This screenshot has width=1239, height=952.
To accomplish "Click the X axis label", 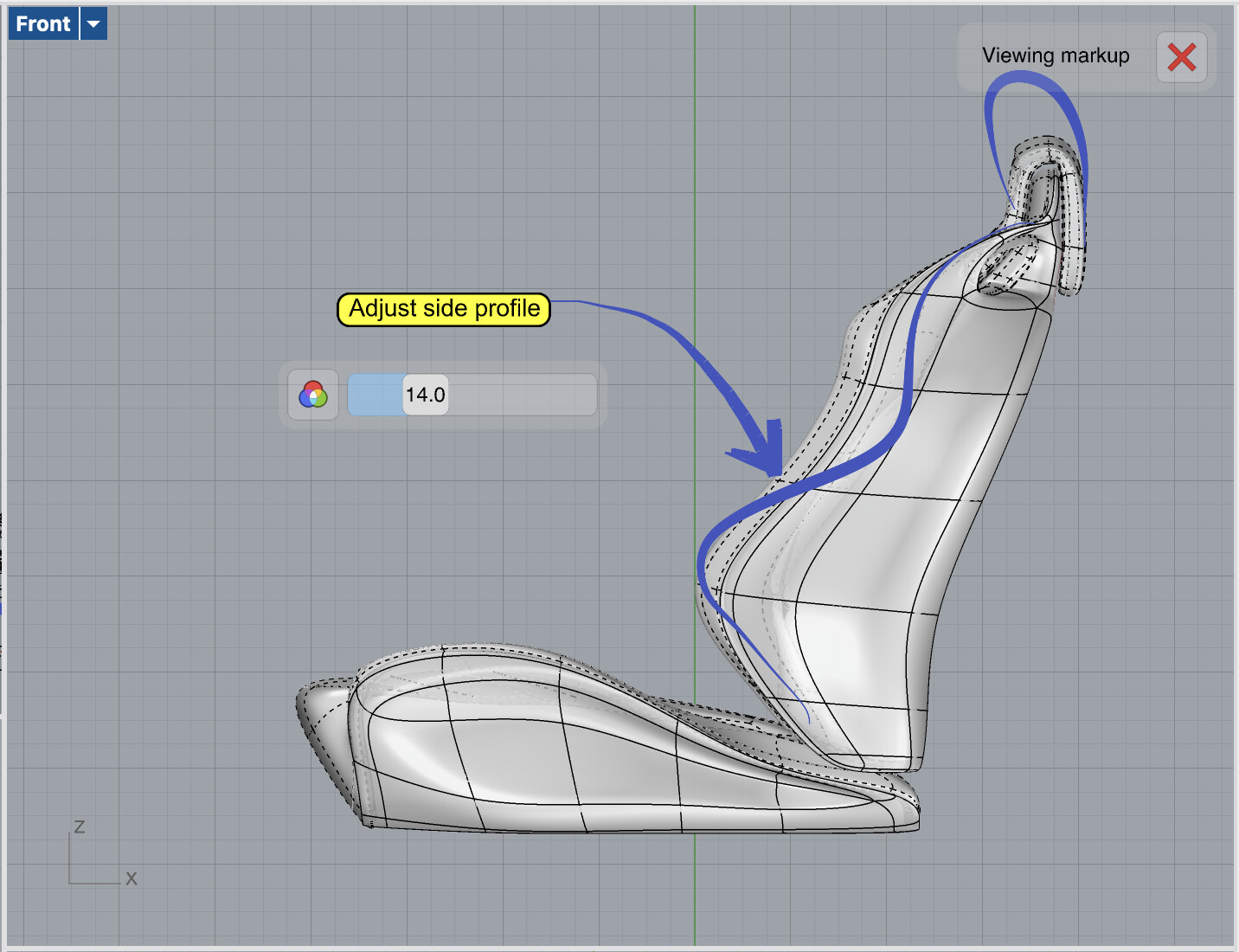I will point(131,878).
